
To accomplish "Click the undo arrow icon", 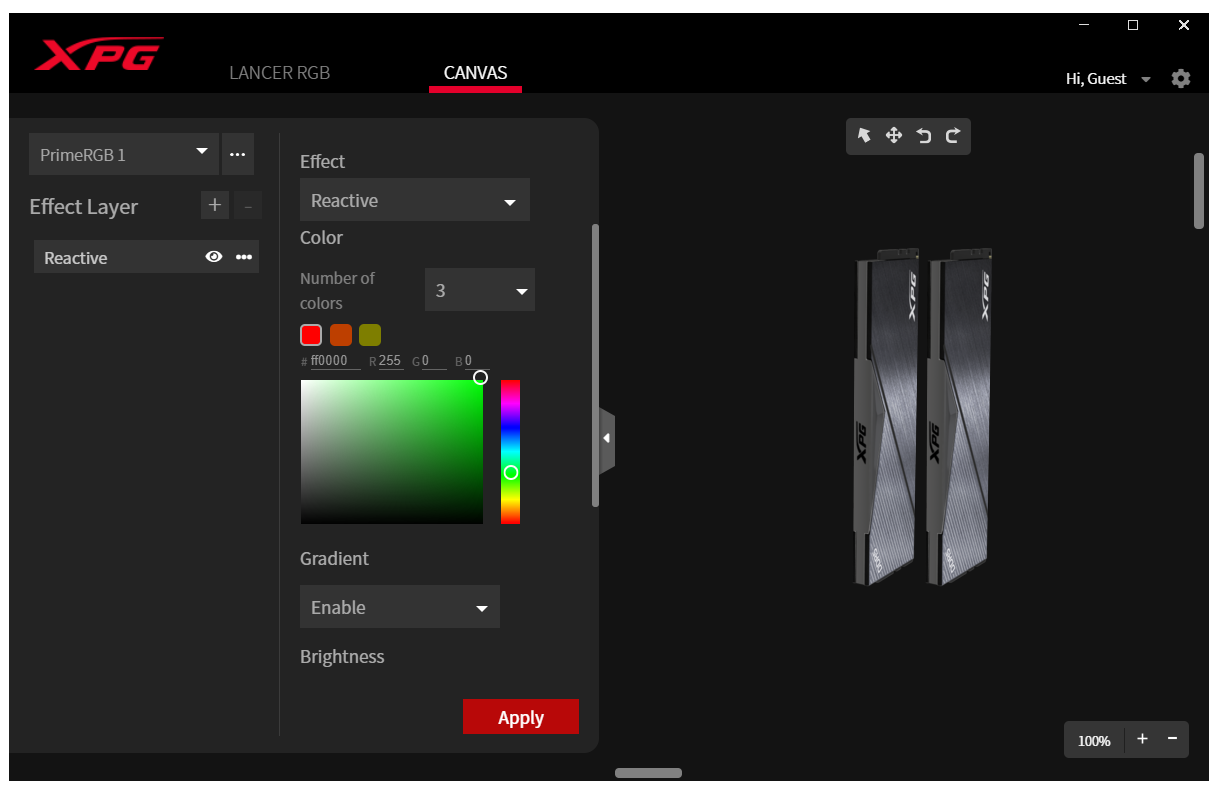I will [x=924, y=136].
